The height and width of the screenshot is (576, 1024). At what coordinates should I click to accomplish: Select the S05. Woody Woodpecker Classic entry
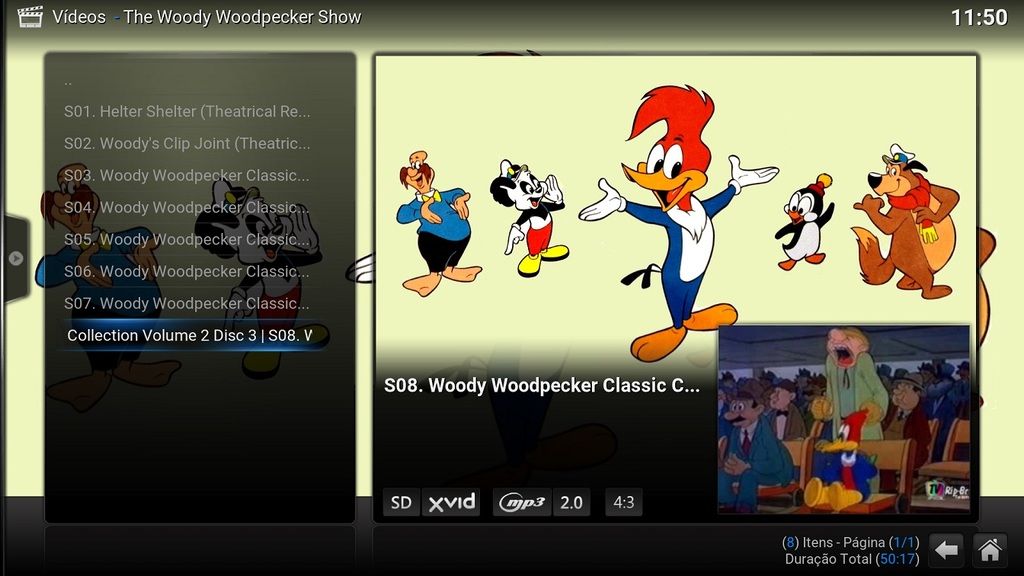[x=188, y=240]
